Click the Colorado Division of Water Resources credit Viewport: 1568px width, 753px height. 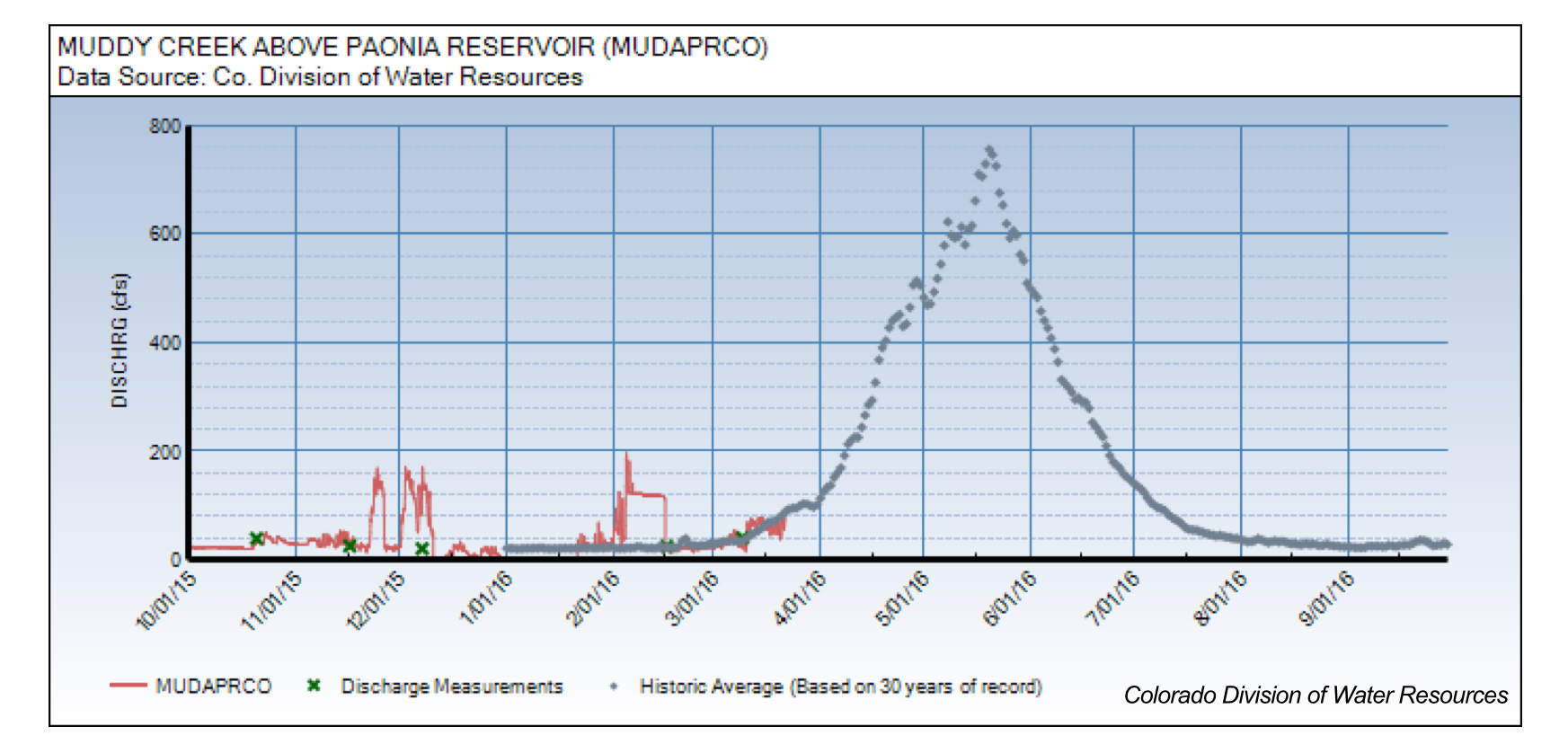[1316, 695]
